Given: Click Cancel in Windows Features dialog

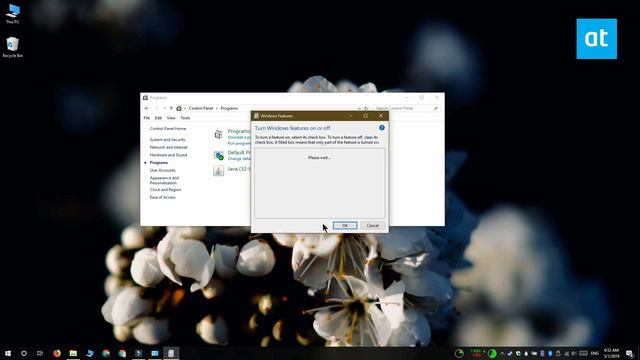Looking at the screenshot, I should 373,226.
